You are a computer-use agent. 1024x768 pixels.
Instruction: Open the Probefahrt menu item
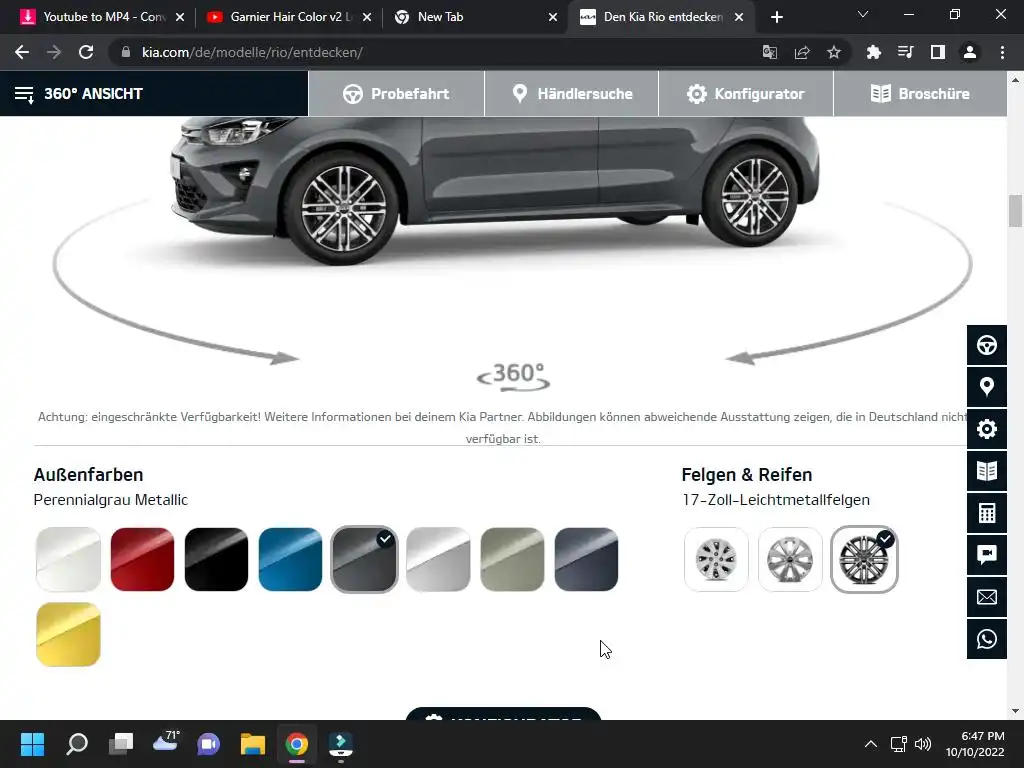tap(396, 94)
